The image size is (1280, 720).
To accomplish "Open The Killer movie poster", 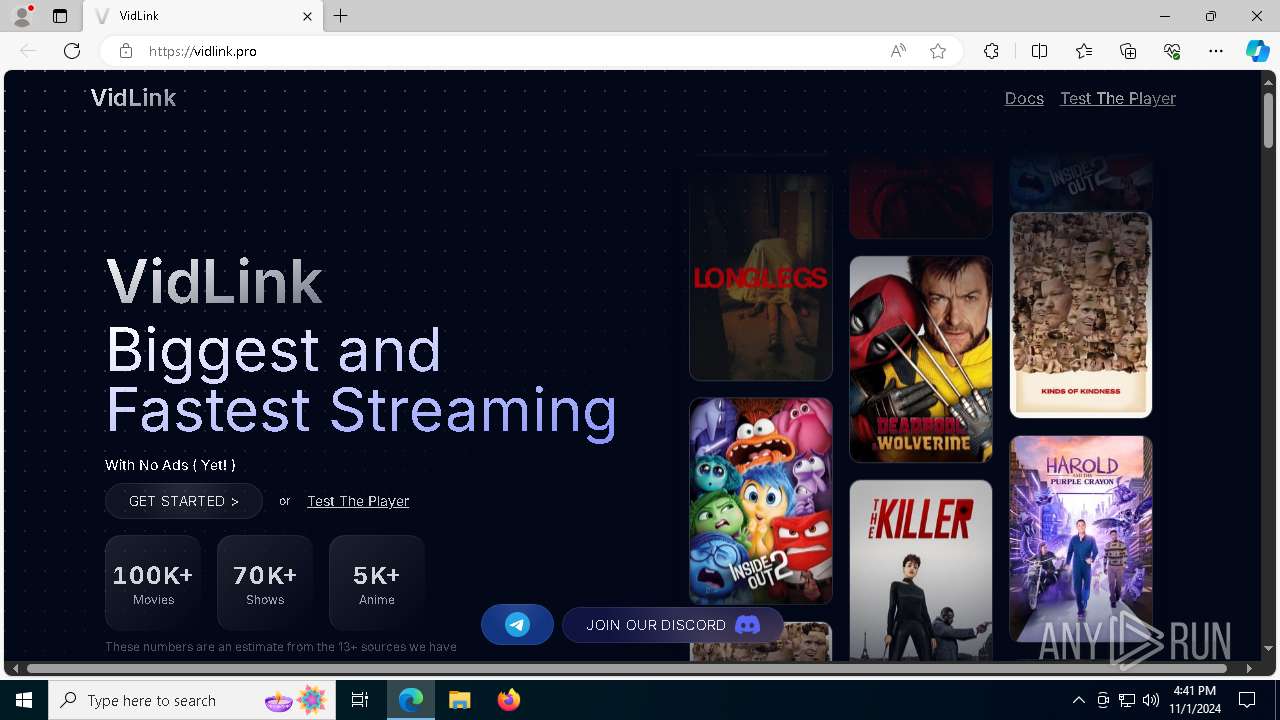I will coord(921,570).
